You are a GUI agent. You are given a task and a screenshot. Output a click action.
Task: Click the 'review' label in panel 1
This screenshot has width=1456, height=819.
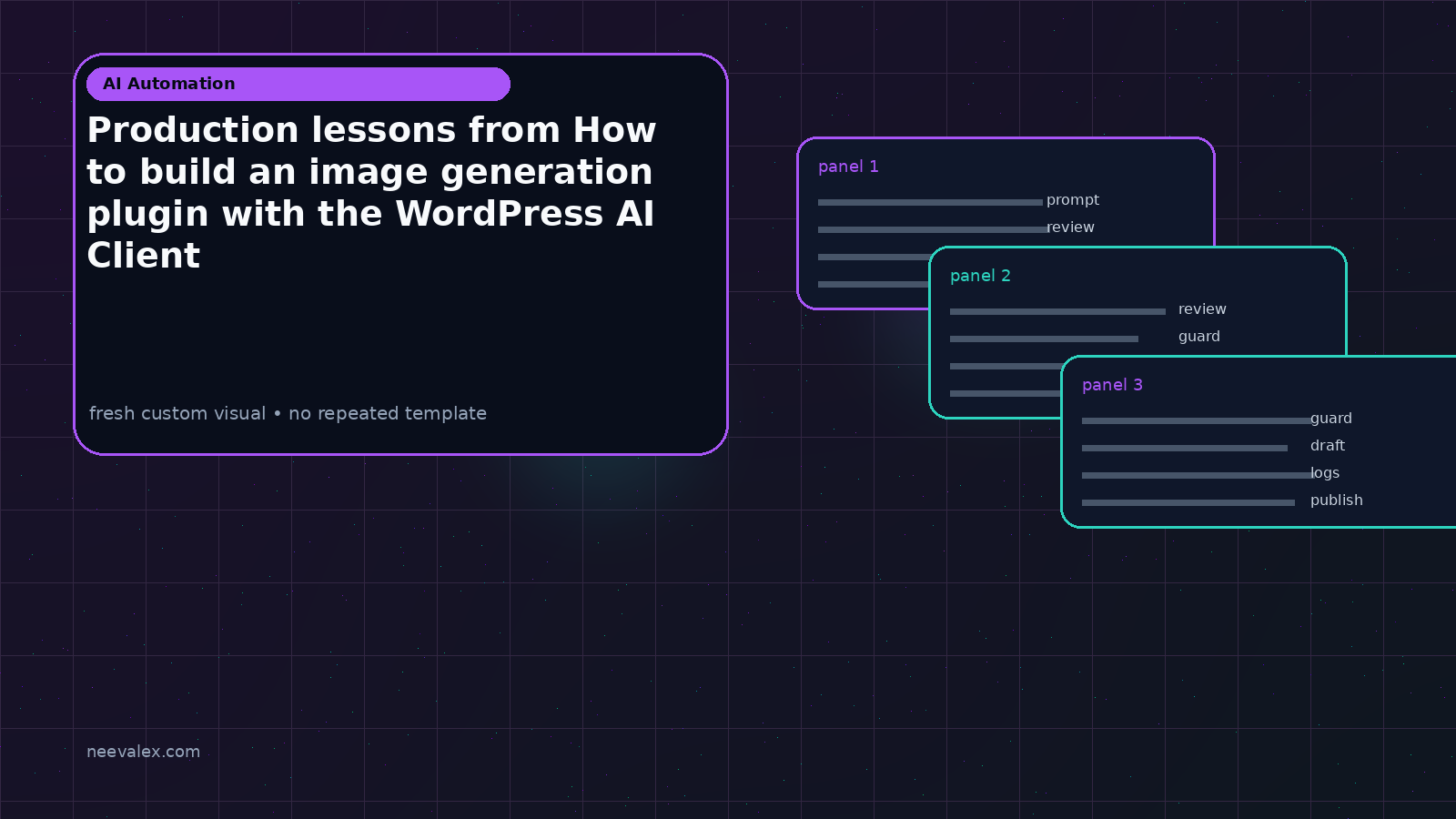pos(1070,227)
